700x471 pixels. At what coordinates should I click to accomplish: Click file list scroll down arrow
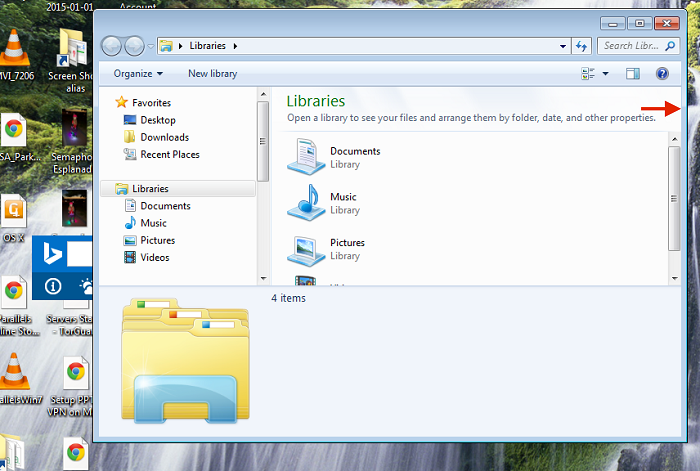click(675, 278)
